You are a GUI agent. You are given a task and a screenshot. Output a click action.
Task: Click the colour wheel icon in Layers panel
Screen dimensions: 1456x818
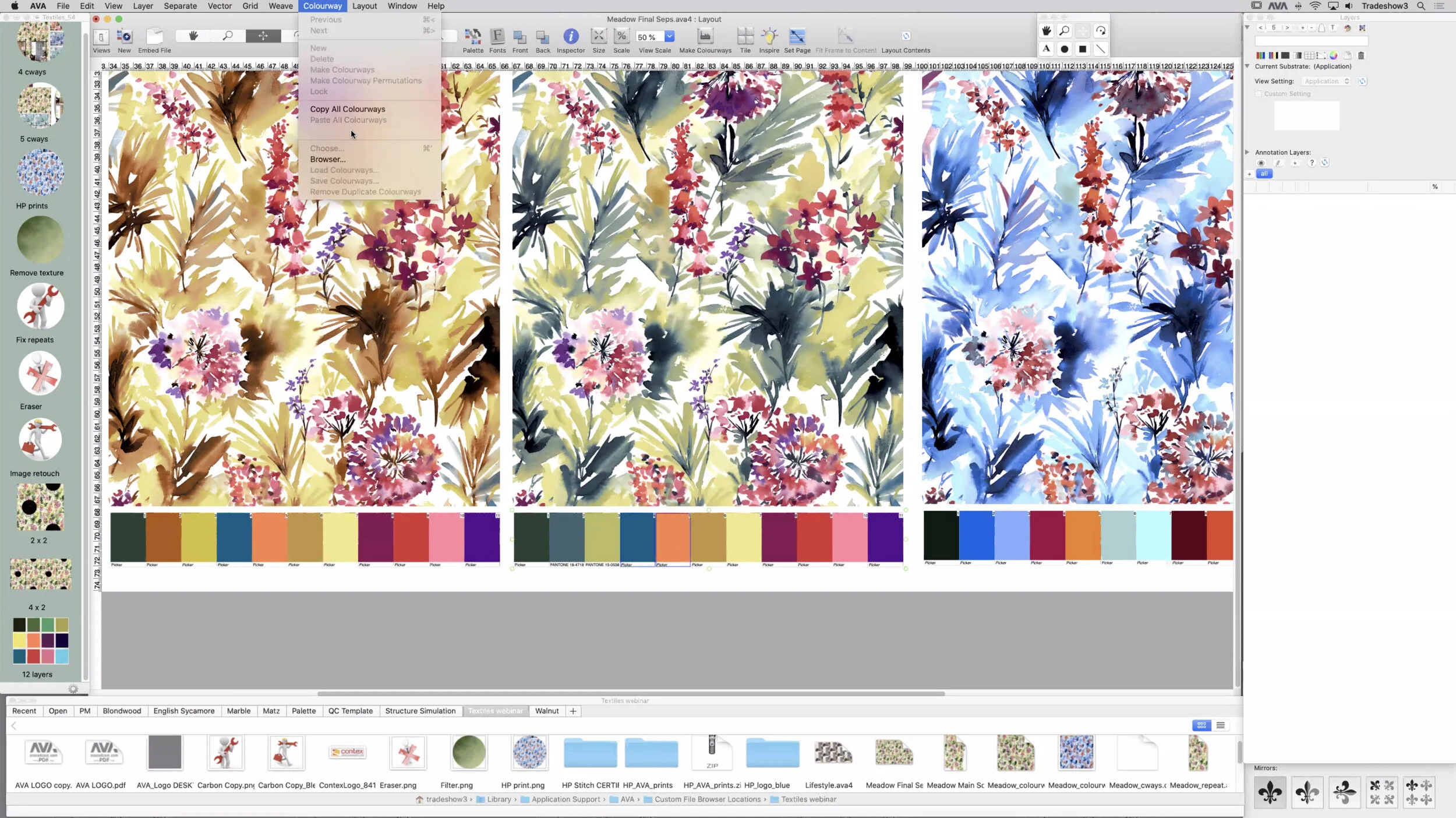[x=1333, y=55]
